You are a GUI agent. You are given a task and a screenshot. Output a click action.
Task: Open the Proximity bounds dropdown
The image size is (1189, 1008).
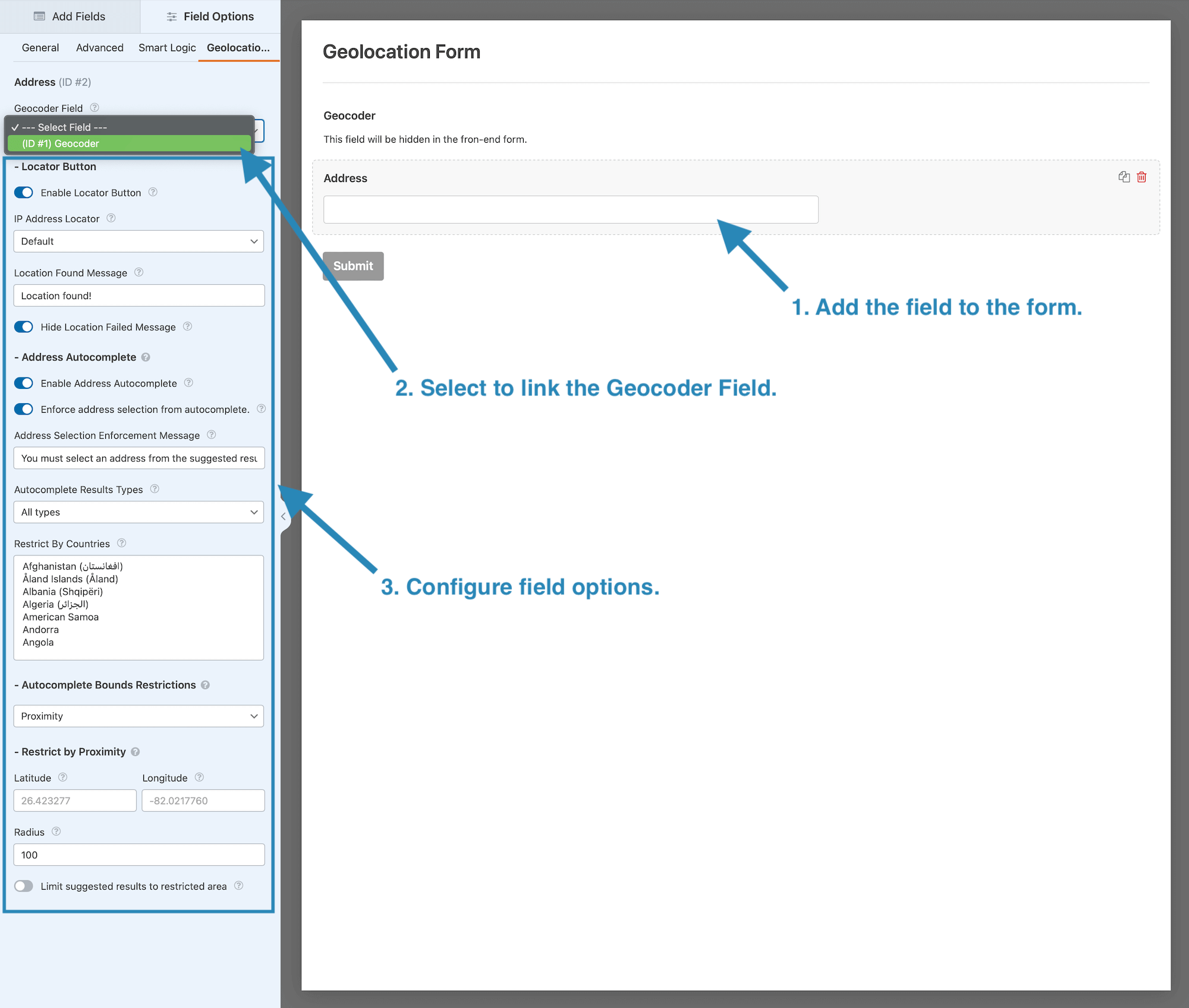click(139, 716)
